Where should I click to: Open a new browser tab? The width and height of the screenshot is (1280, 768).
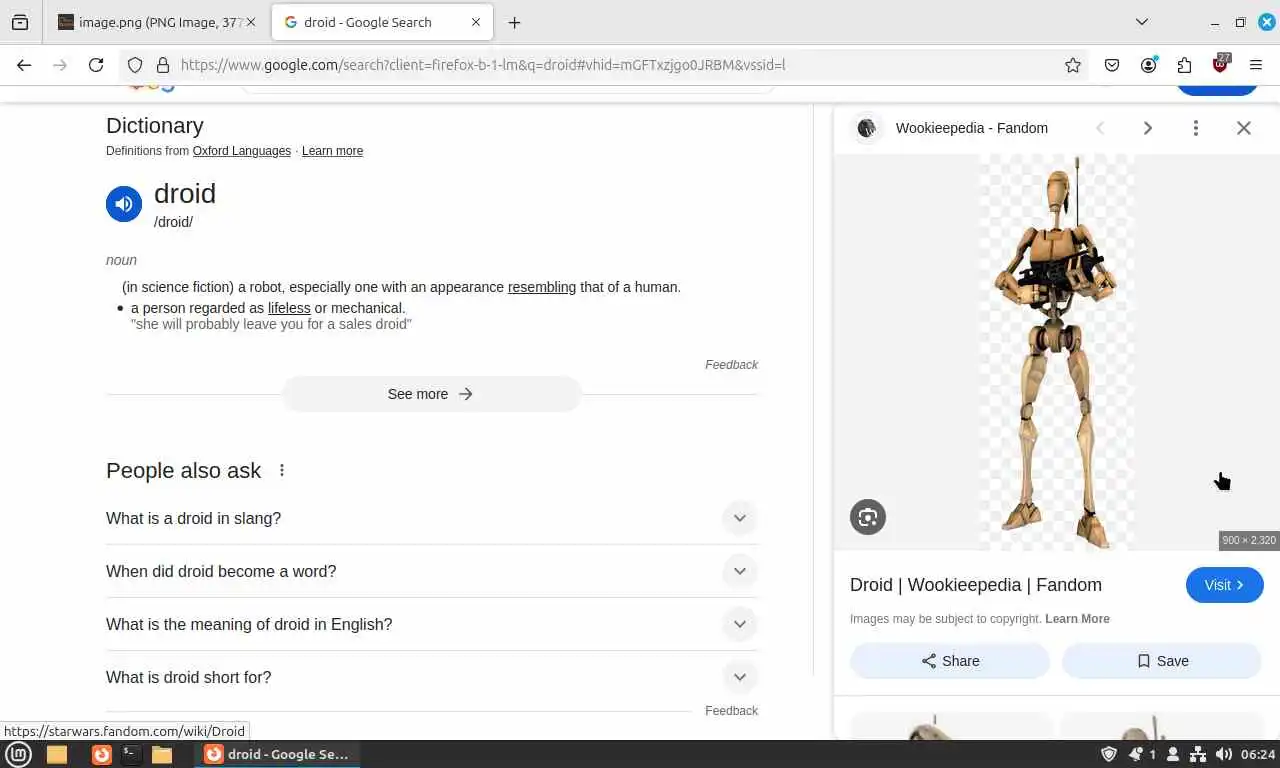click(514, 22)
